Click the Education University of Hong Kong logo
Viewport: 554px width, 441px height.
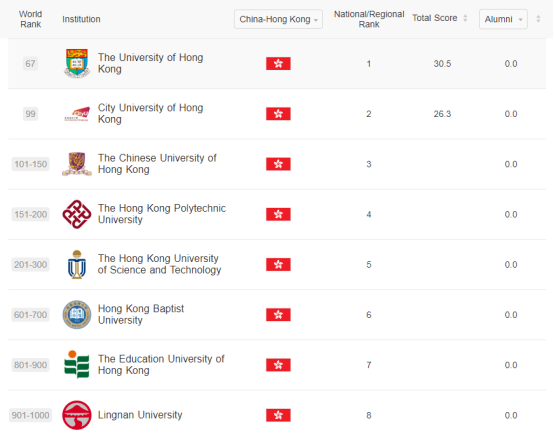point(77,365)
